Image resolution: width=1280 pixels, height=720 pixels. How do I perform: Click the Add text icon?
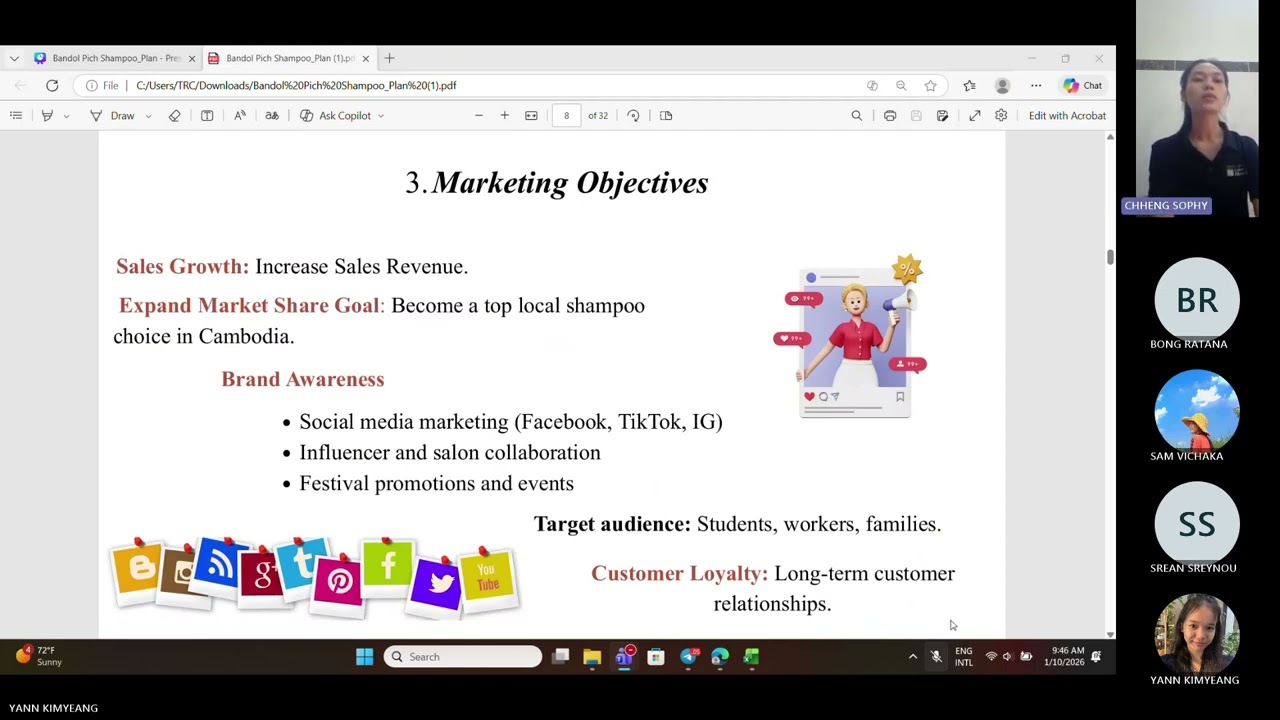(x=207, y=116)
